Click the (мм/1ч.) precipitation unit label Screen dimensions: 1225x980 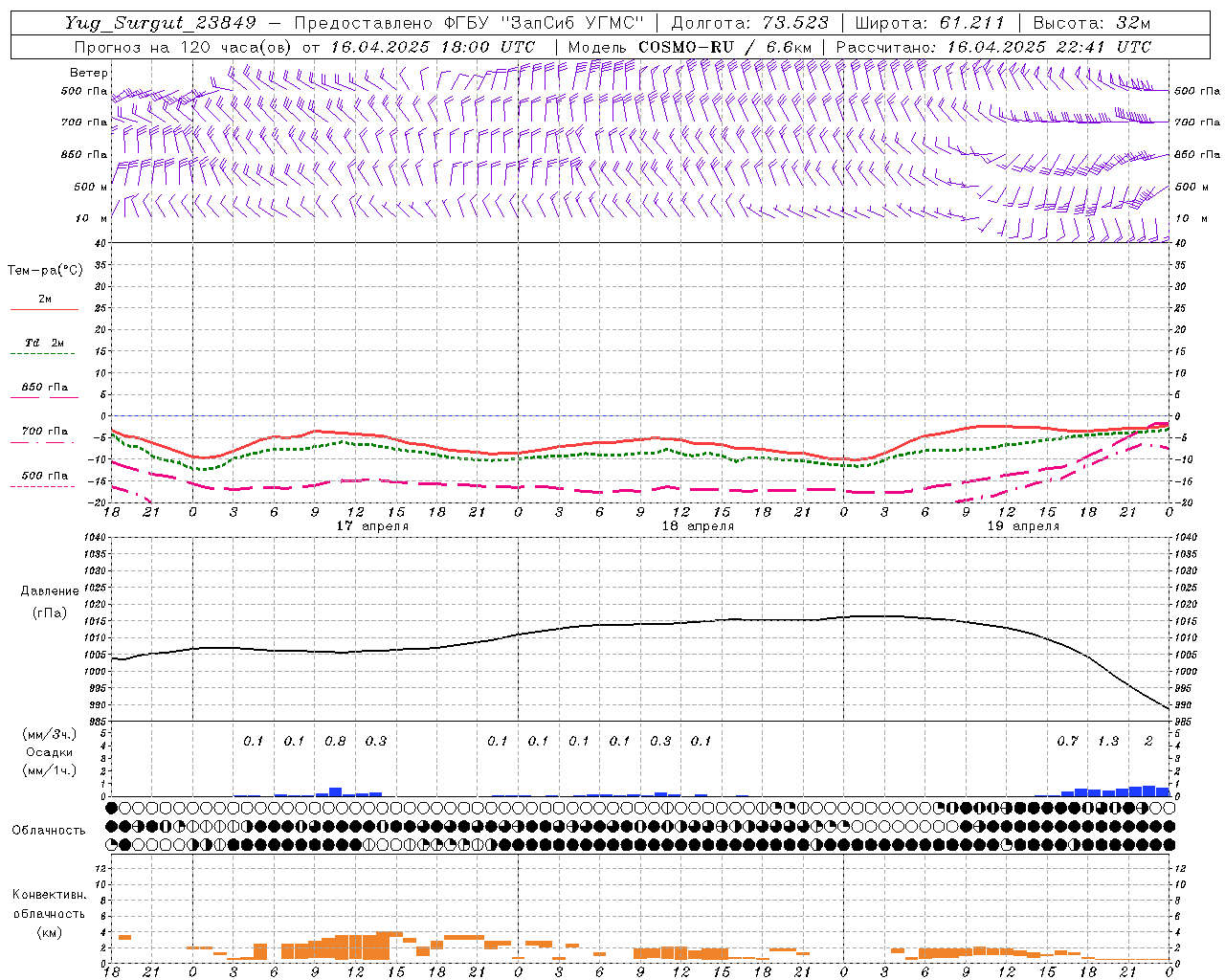50,770
